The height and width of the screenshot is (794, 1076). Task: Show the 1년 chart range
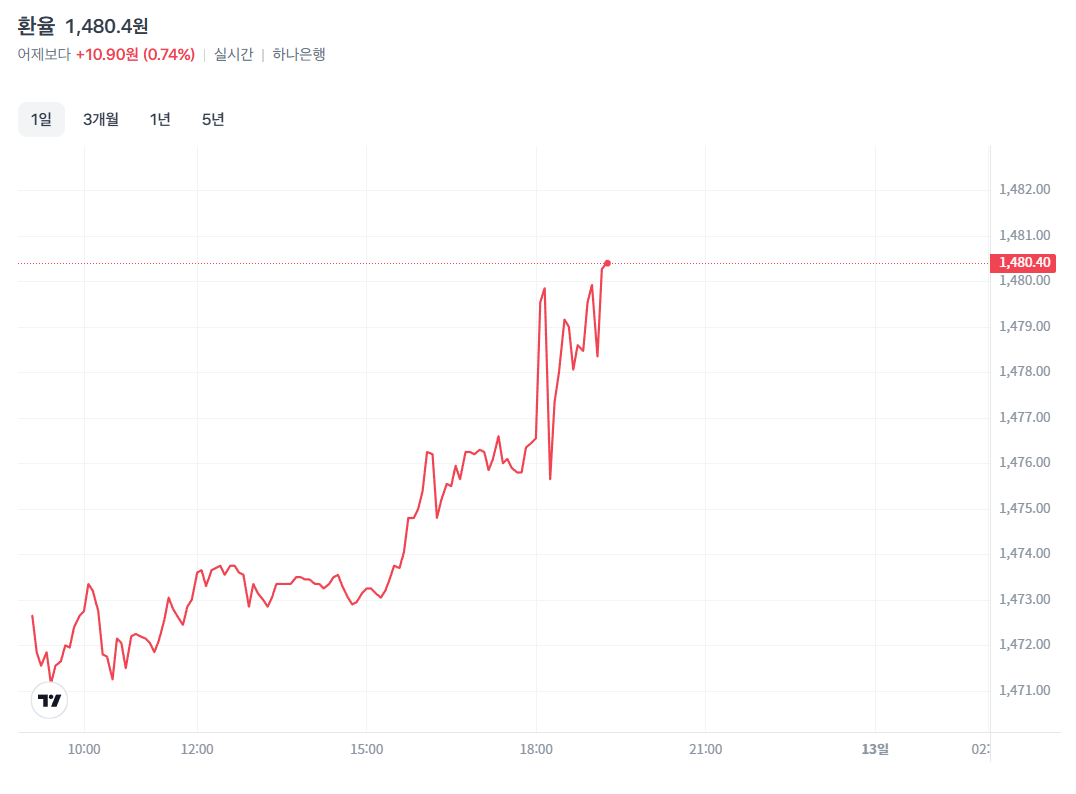point(160,120)
